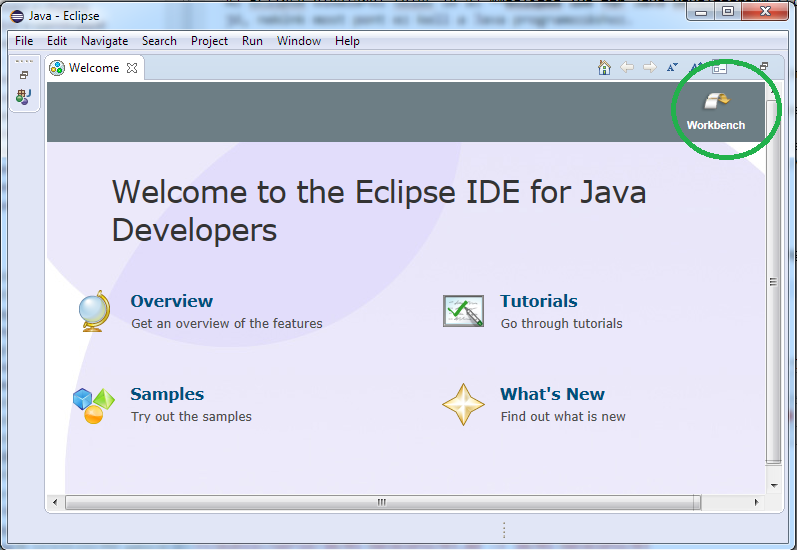The height and width of the screenshot is (550, 797).
Task: Restore the Welcome view from maximized
Action: (764, 66)
